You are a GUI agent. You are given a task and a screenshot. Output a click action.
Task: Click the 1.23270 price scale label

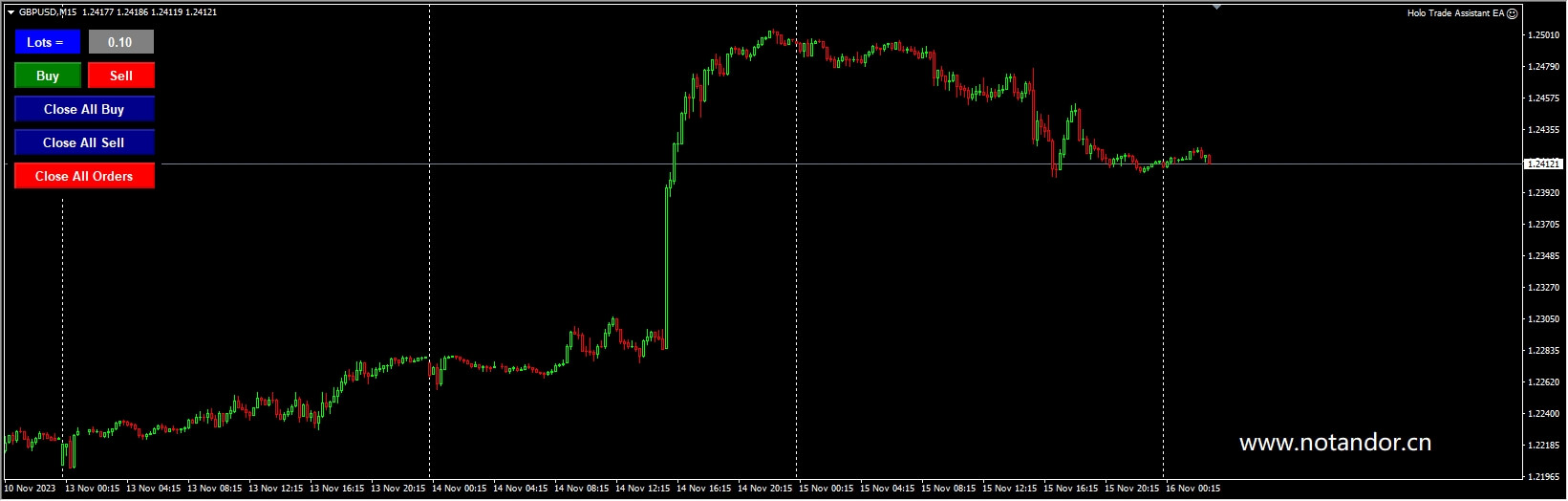pos(1543,288)
